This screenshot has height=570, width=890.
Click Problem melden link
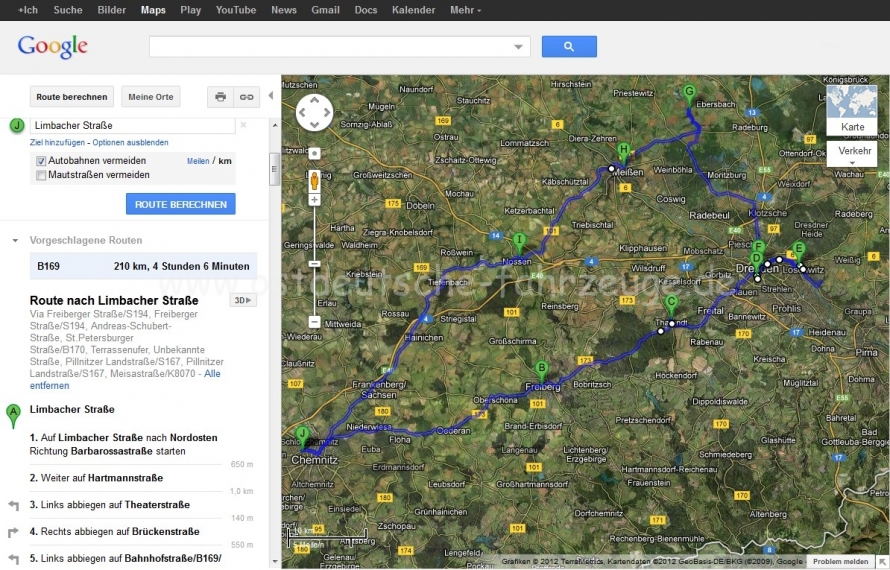coord(841,561)
